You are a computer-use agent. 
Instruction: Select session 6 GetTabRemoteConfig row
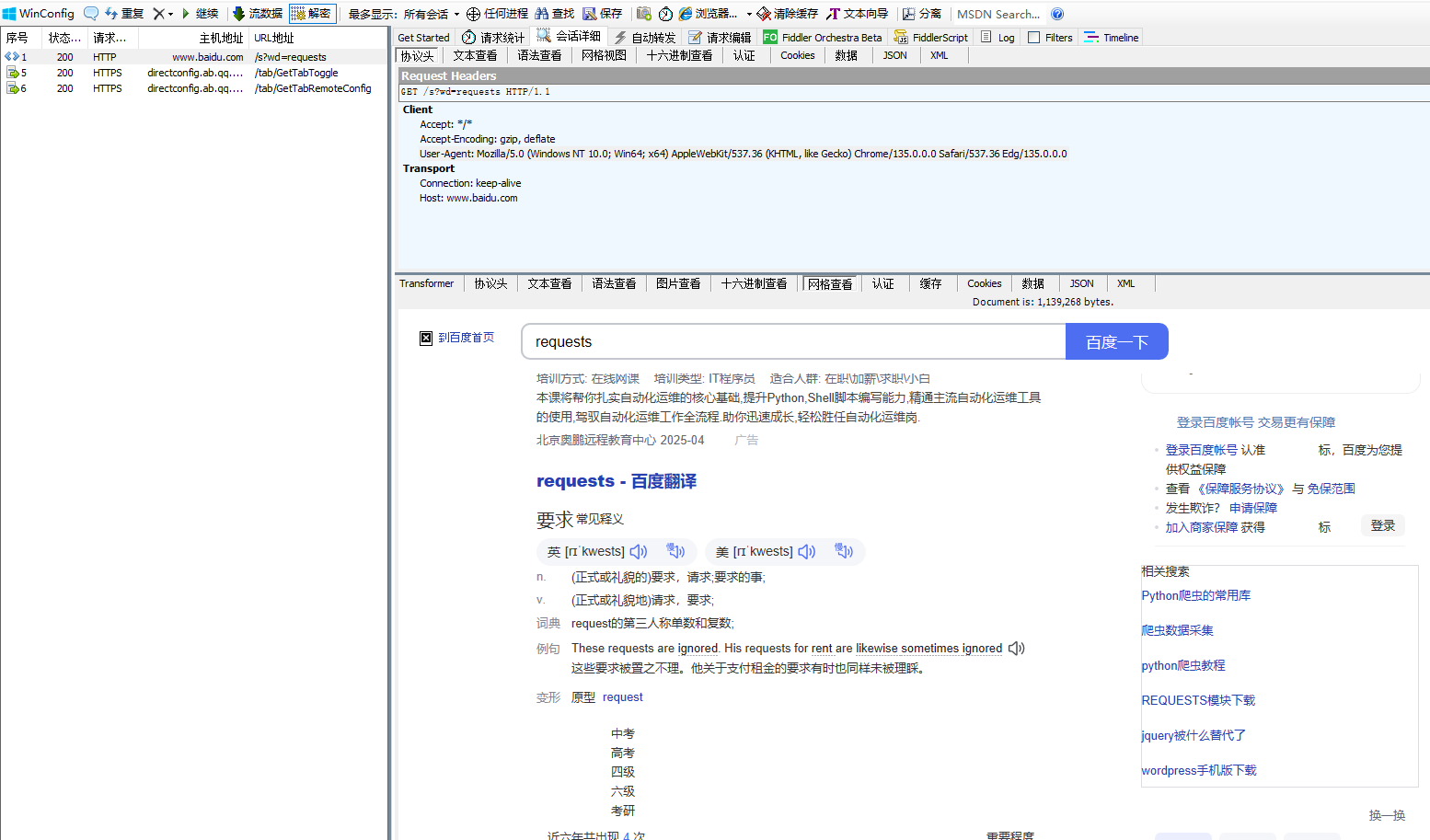click(193, 88)
